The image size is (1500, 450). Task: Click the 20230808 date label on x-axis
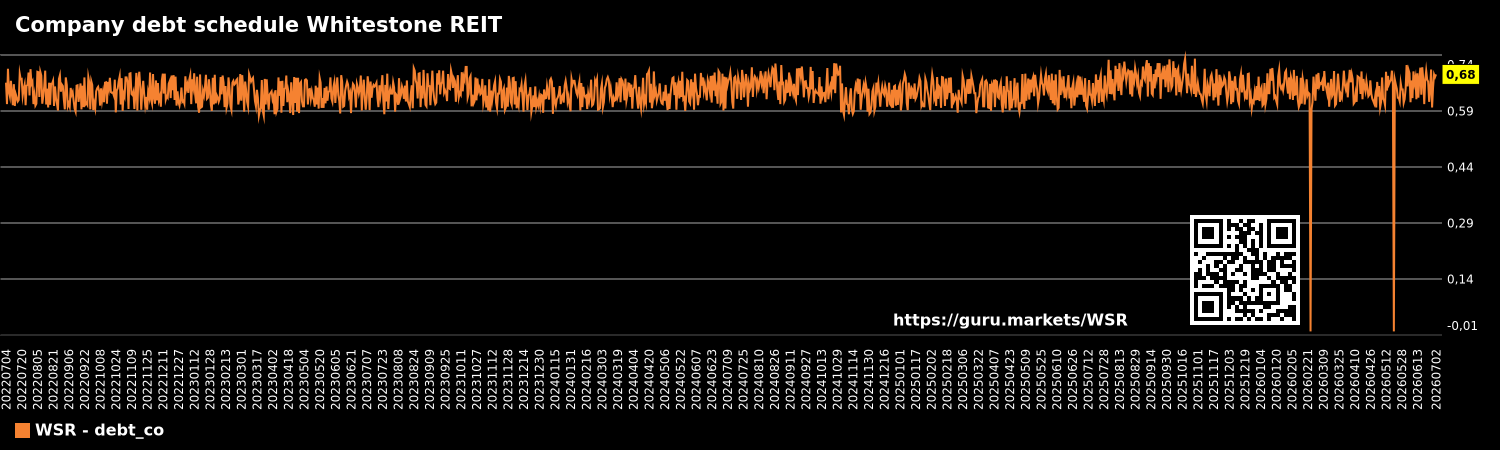click(400, 379)
